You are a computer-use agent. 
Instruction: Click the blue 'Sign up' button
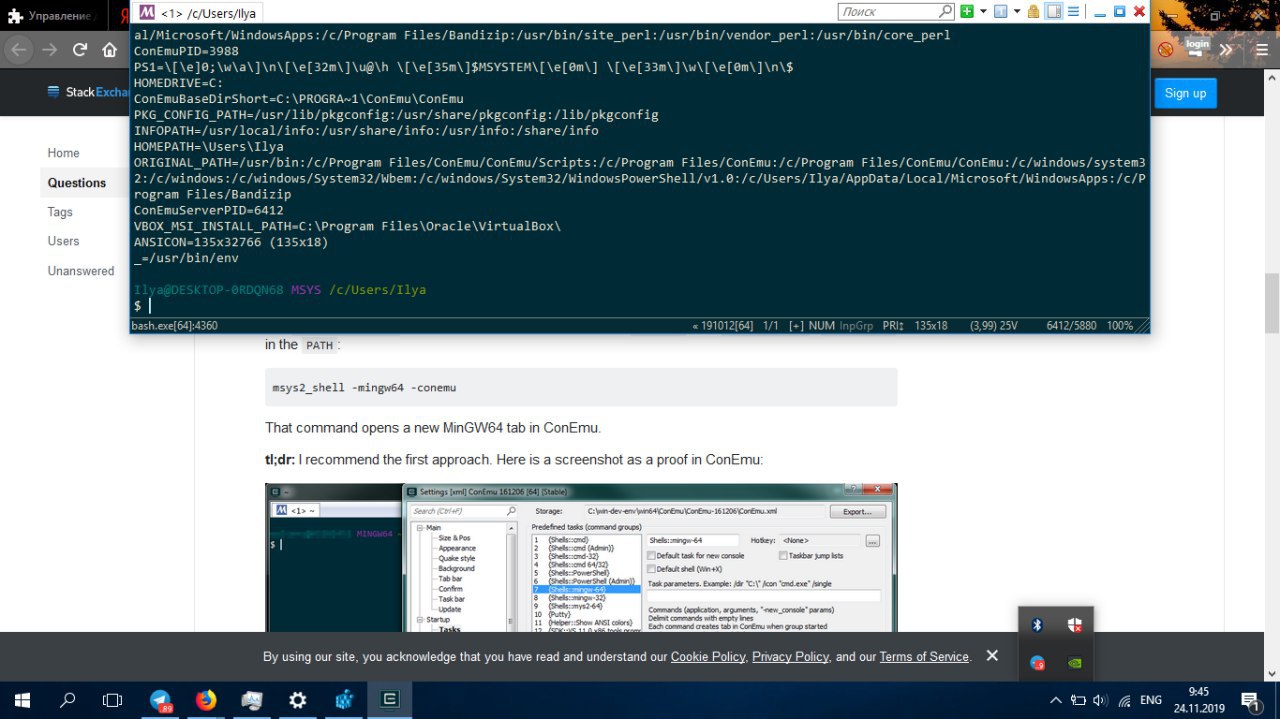(x=1185, y=93)
